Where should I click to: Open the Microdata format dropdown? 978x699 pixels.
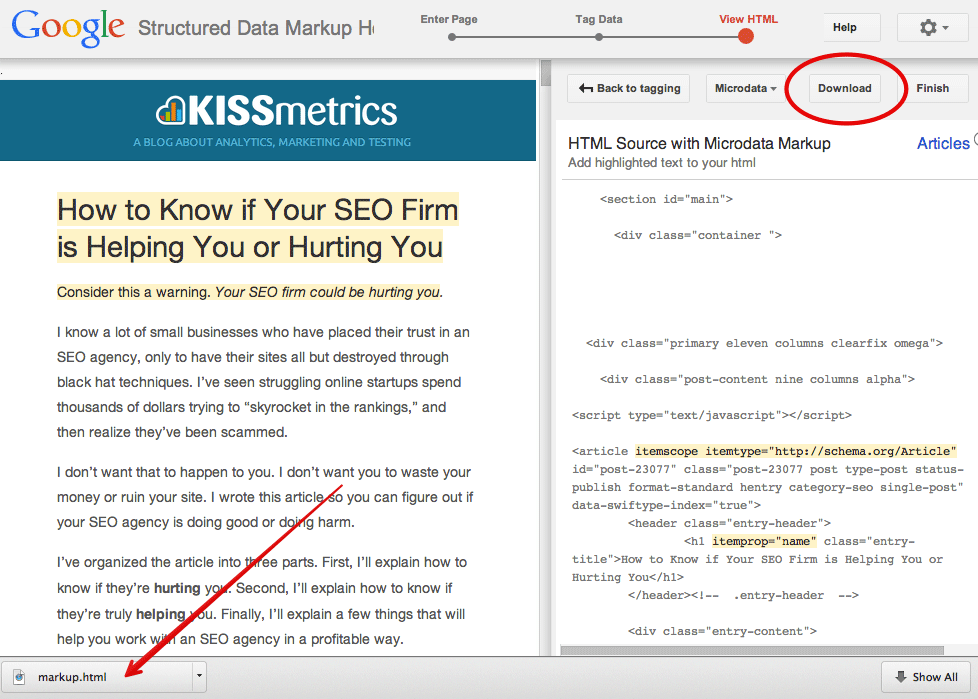point(745,89)
